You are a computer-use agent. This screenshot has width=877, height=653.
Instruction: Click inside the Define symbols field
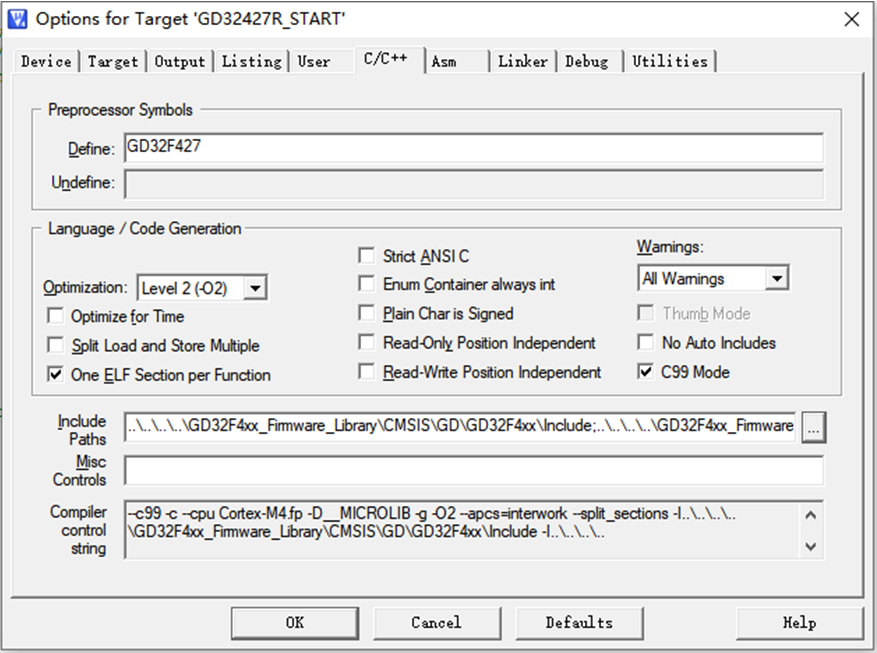coord(400,148)
